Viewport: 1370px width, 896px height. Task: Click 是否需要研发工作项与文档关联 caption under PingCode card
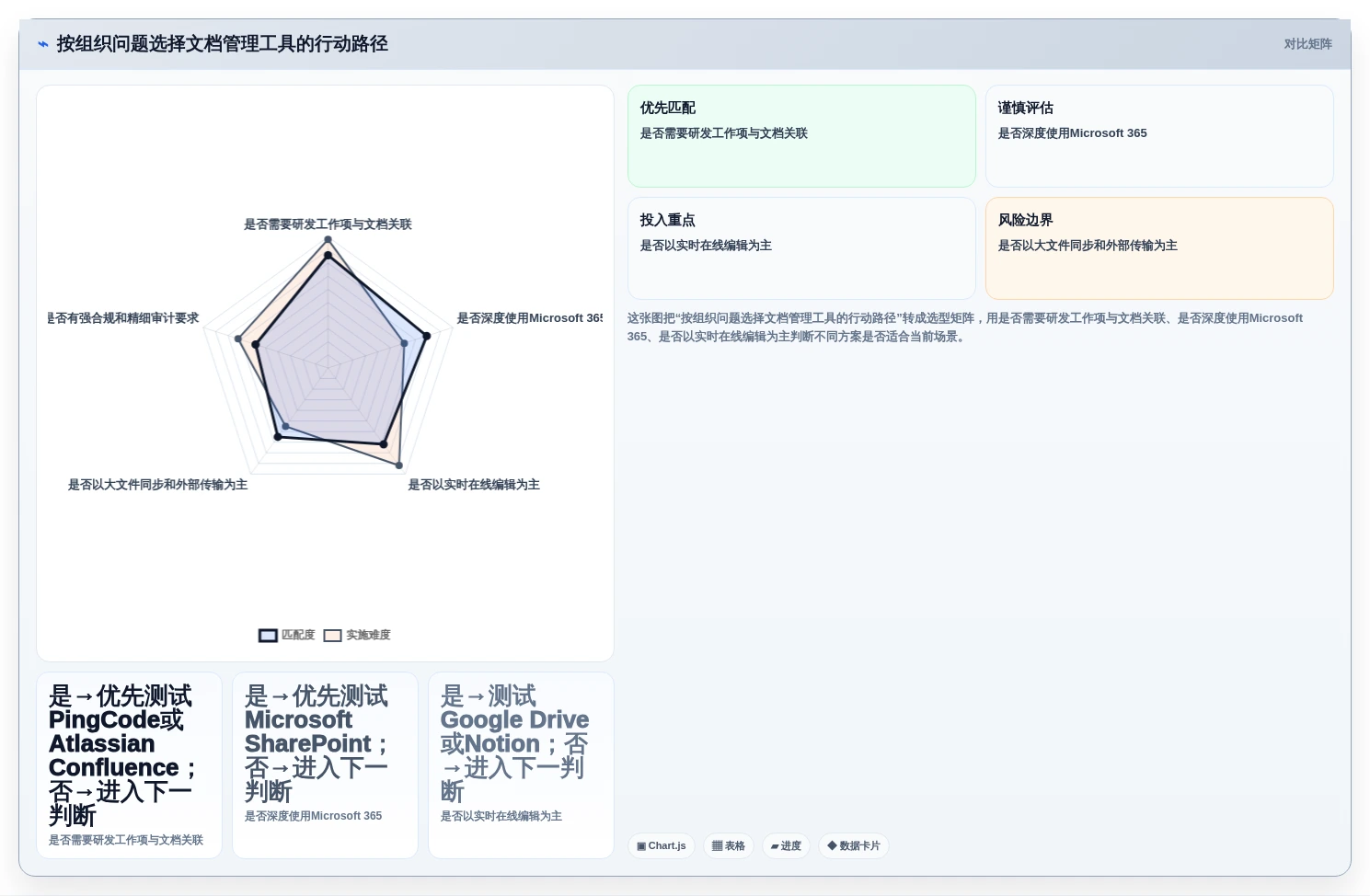[126, 840]
